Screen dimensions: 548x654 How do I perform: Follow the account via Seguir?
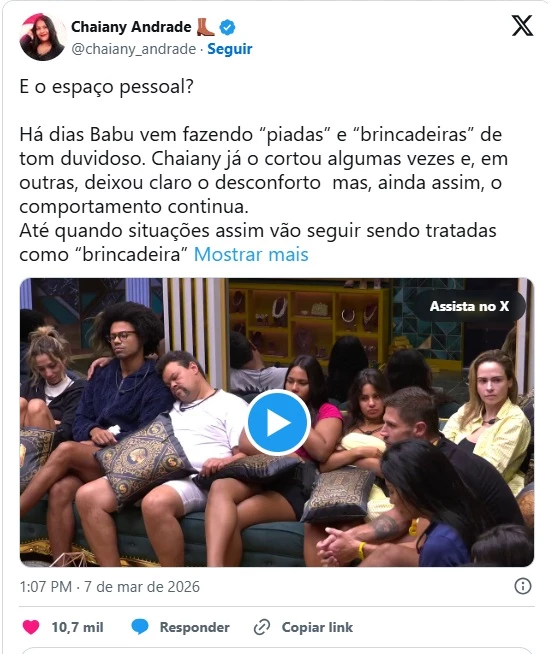230,49
